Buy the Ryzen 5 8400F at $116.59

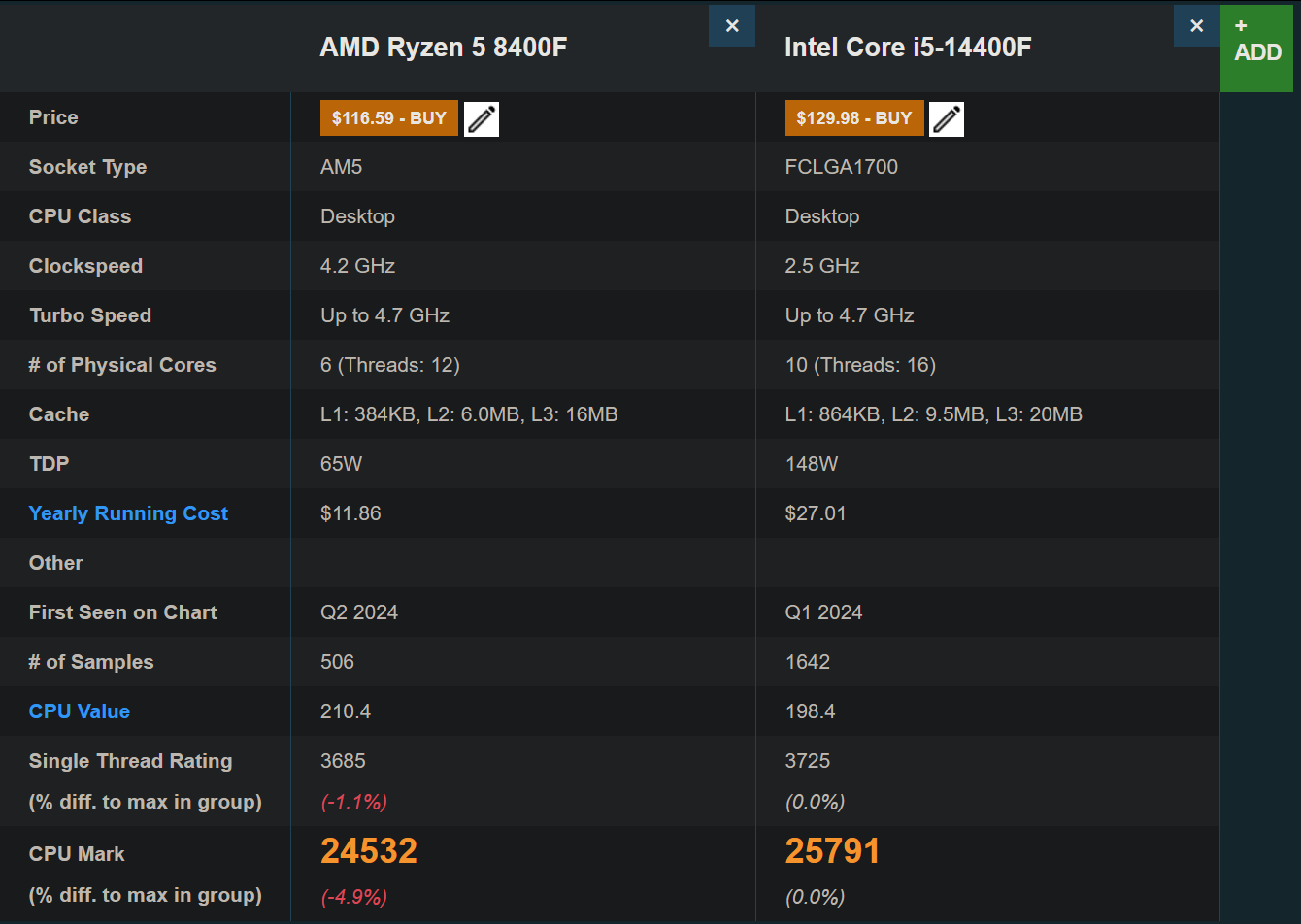tap(389, 118)
